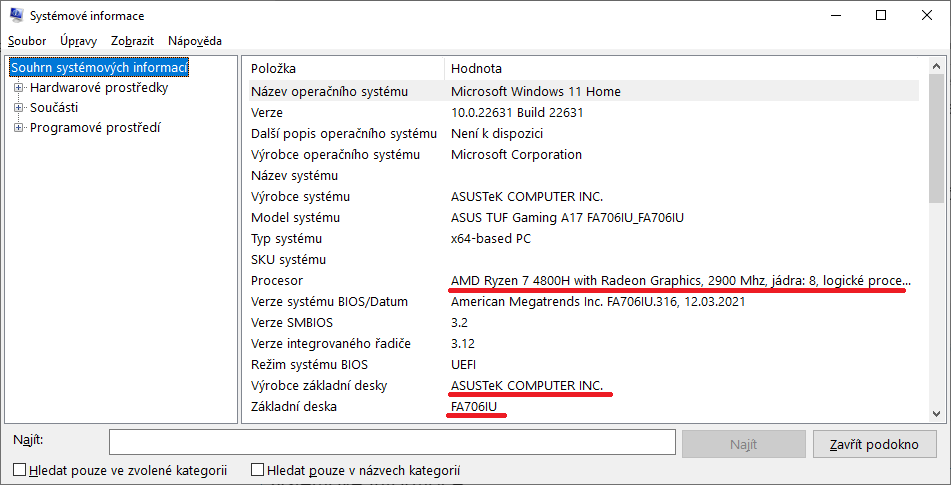The width and height of the screenshot is (951, 485).
Task: Click the value 10.0.22631 Build 22631
Action: (517, 113)
